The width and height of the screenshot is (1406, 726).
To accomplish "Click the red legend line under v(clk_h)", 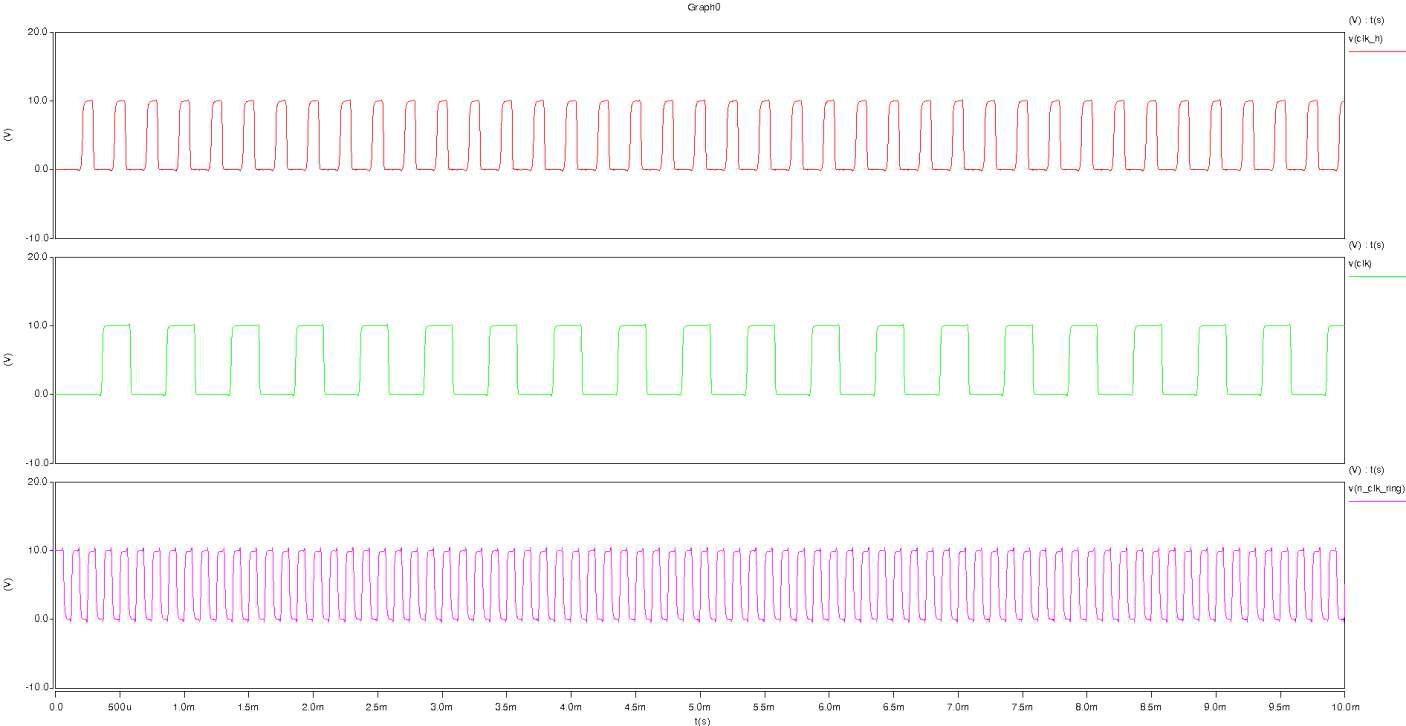I will click(1377, 51).
